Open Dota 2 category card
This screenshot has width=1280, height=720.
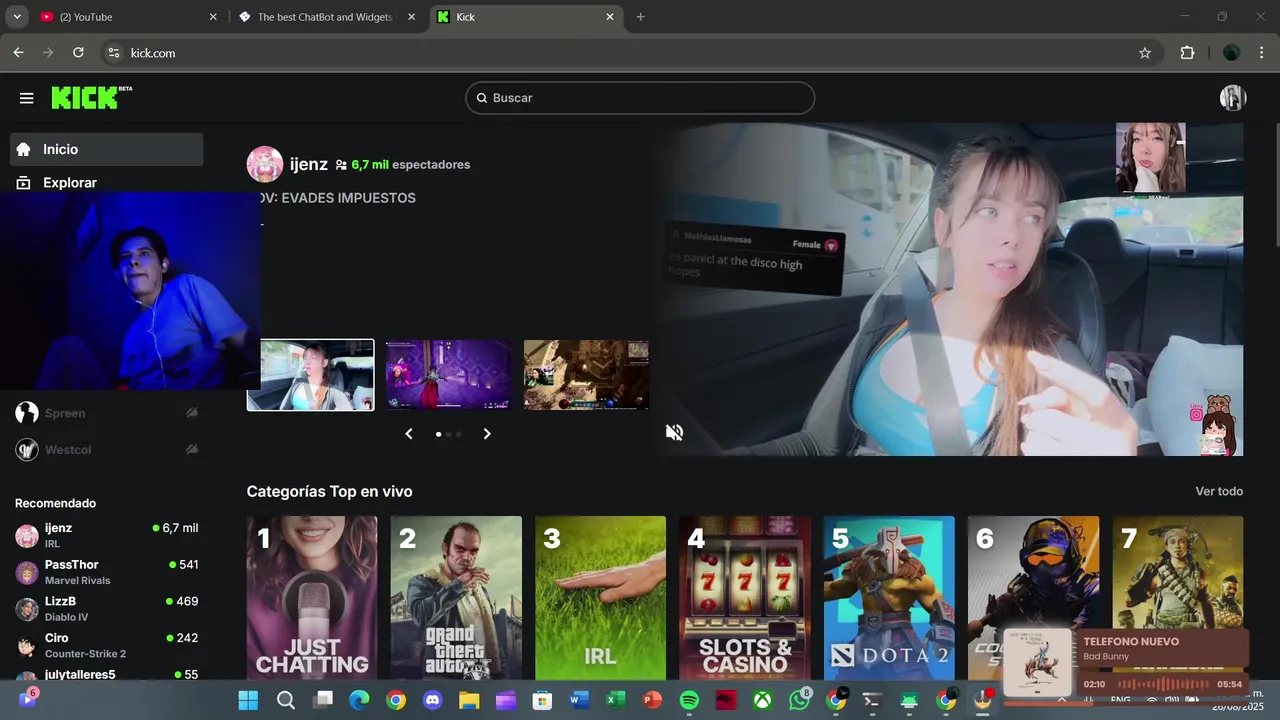[x=889, y=598]
